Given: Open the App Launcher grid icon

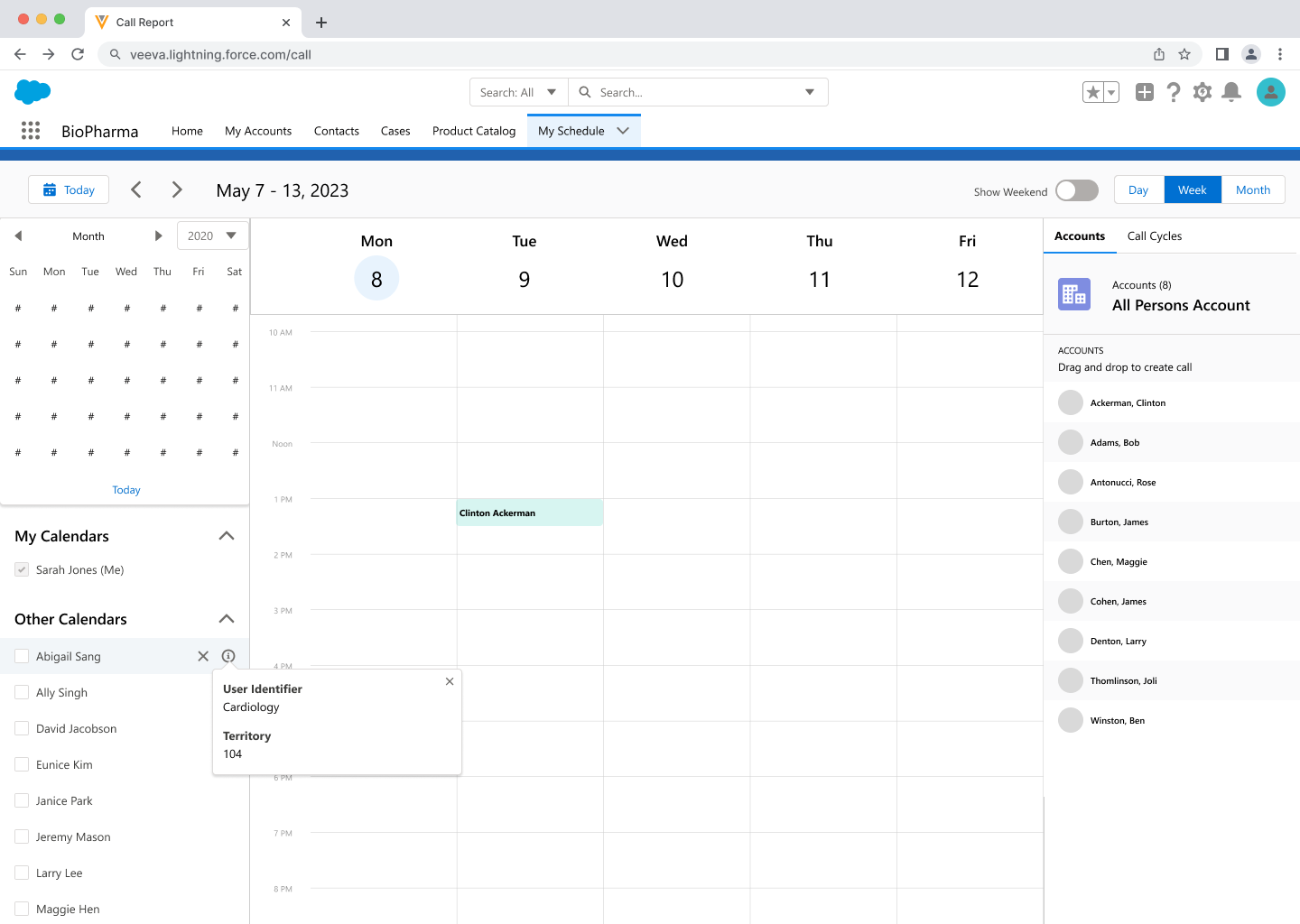Looking at the screenshot, I should click(x=31, y=131).
